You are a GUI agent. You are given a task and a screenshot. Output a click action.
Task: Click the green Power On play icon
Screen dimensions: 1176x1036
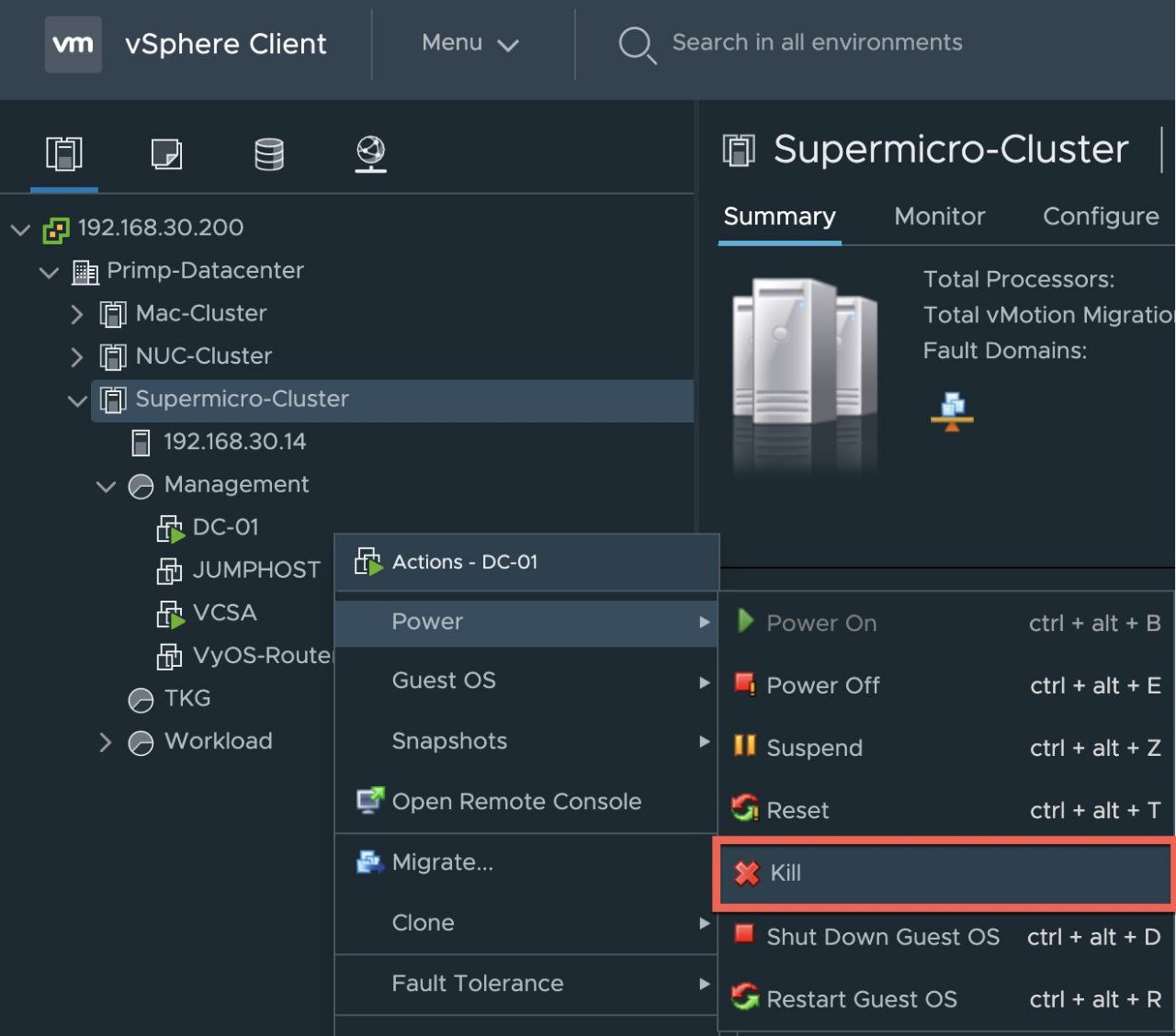click(745, 621)
